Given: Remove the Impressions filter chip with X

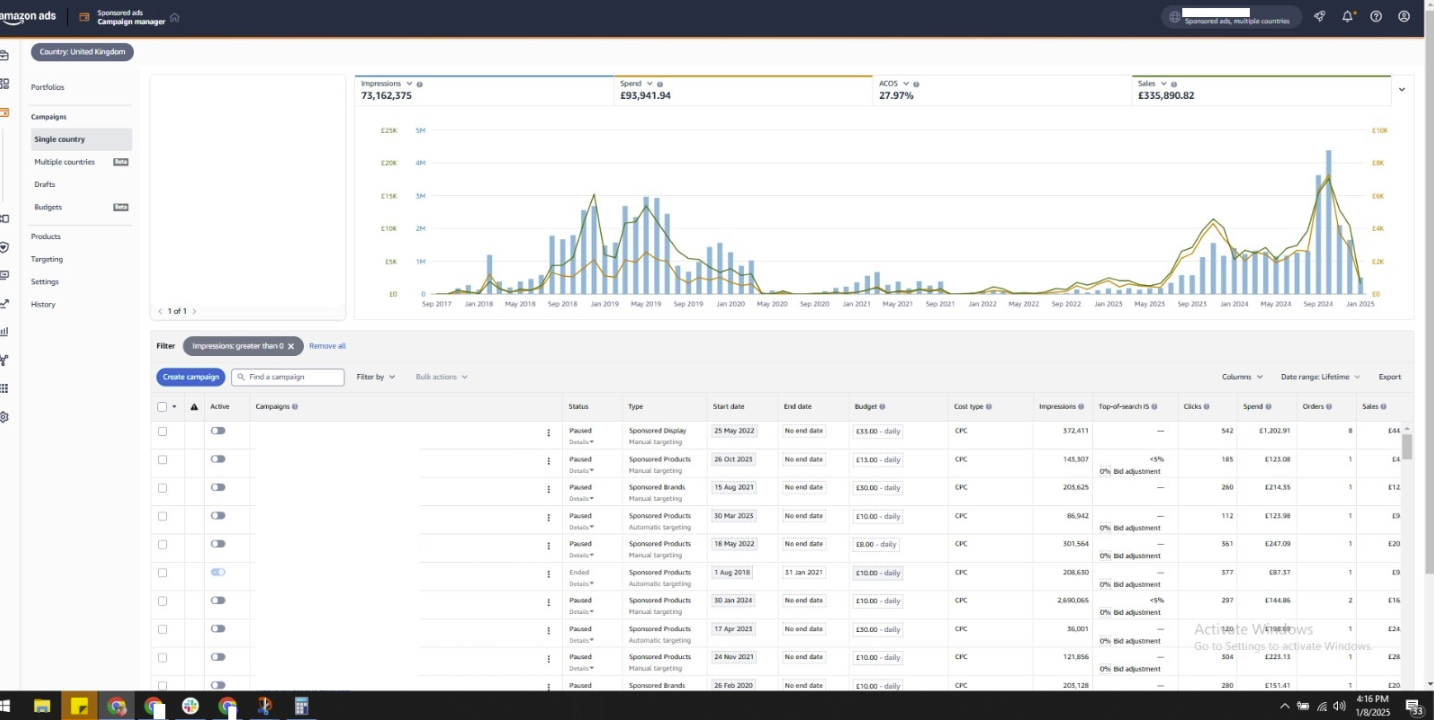Looking at the screenshot, I should coord(291,346).
